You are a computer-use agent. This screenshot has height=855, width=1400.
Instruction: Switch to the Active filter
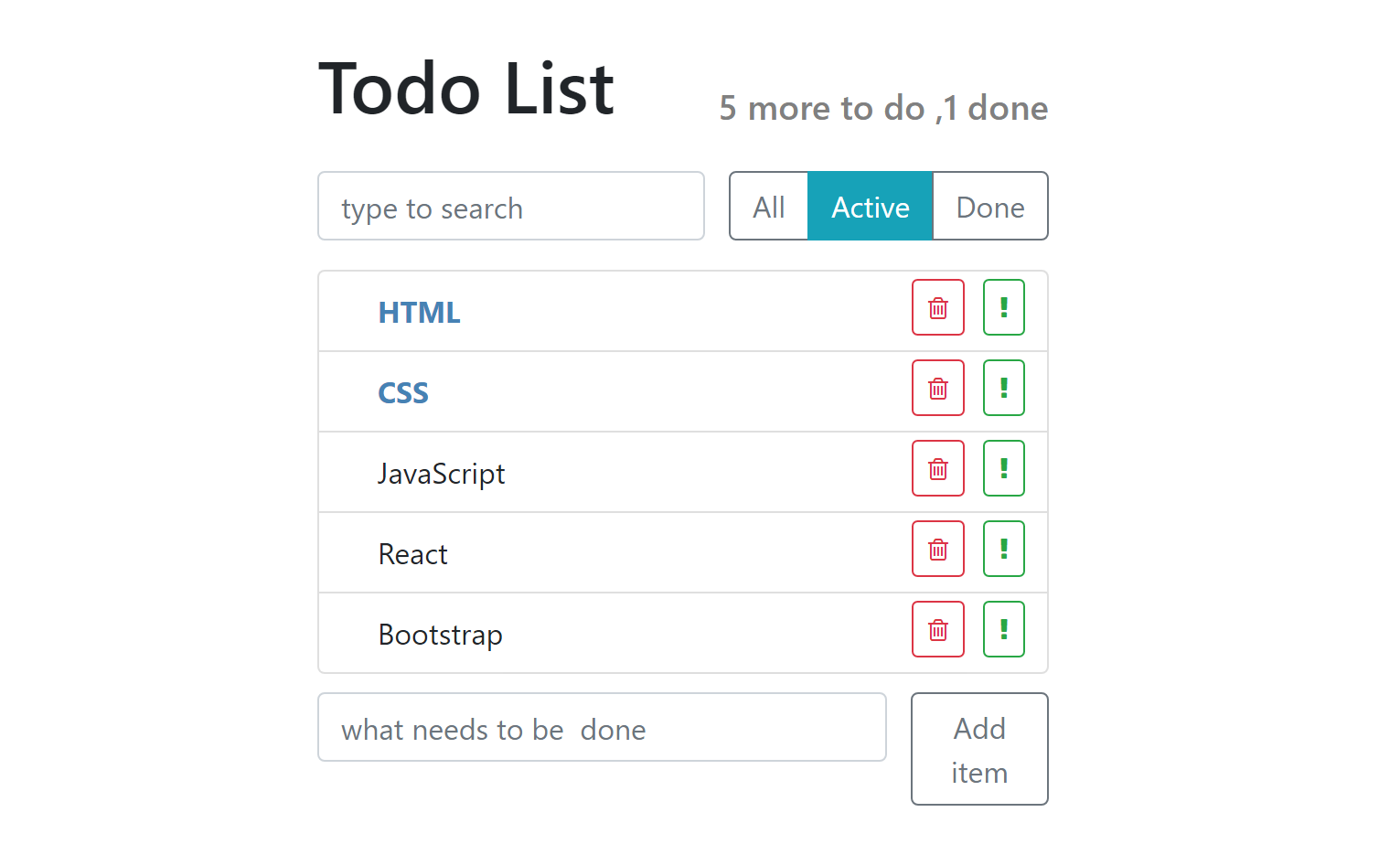(870, 207)
